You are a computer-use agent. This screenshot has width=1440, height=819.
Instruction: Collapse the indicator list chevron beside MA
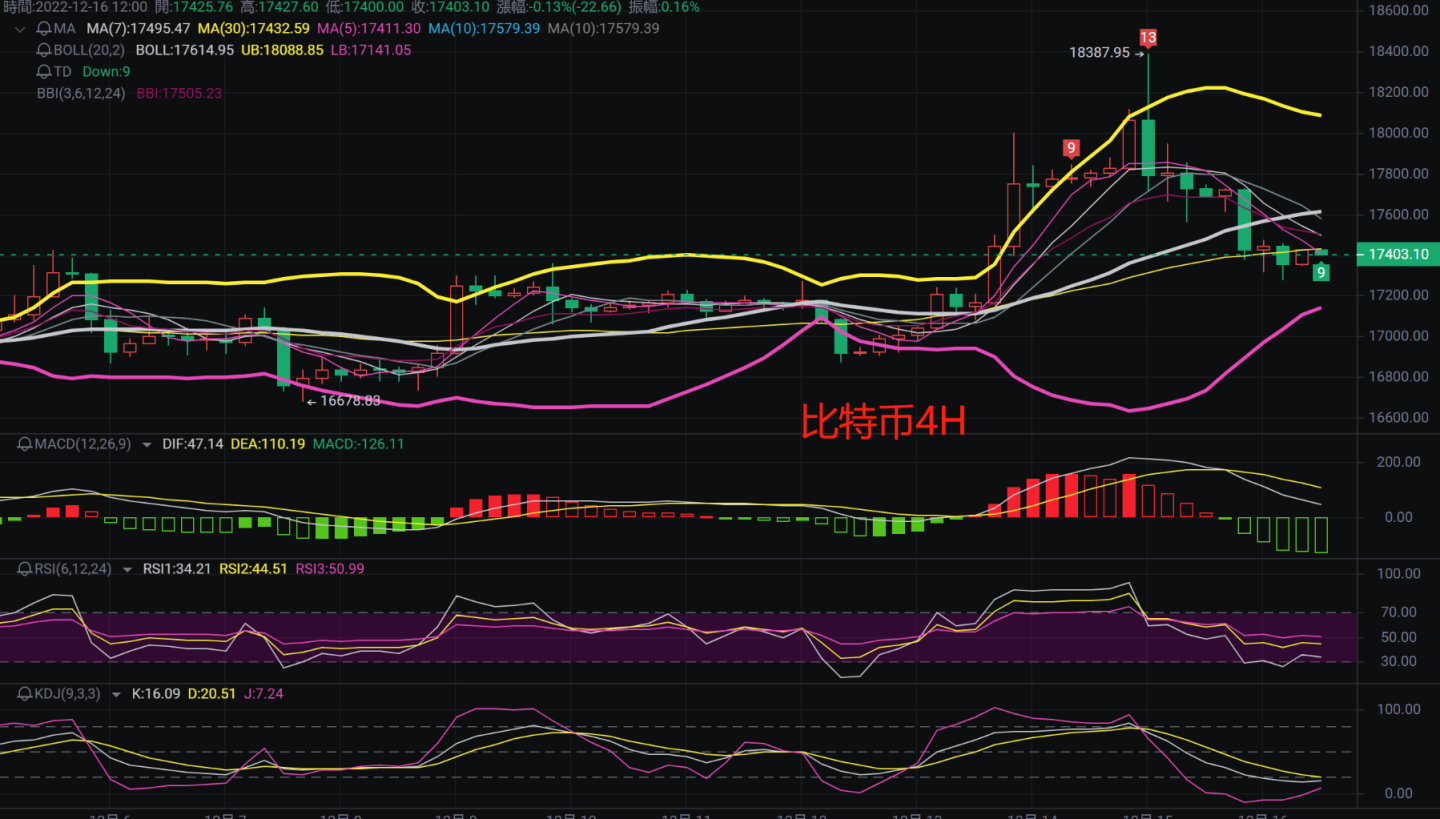[18, 28]
